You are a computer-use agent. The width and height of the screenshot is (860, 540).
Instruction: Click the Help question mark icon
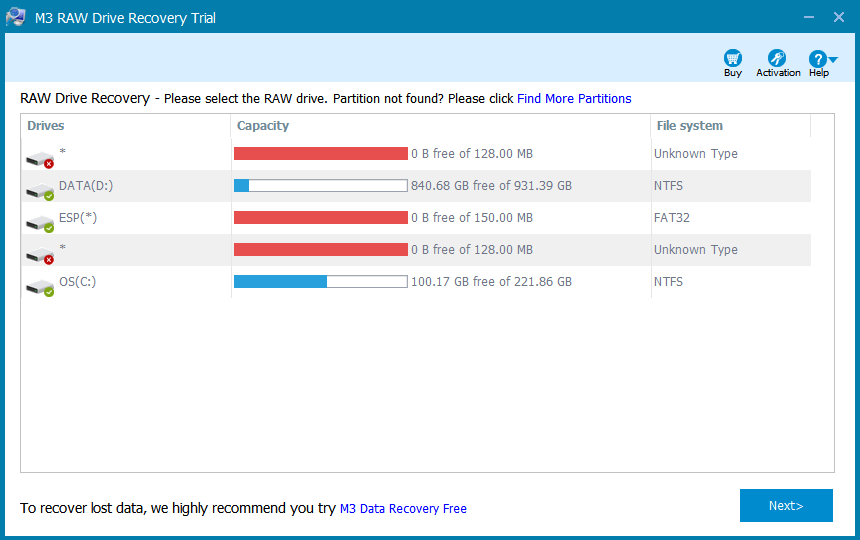pos(817,59)
